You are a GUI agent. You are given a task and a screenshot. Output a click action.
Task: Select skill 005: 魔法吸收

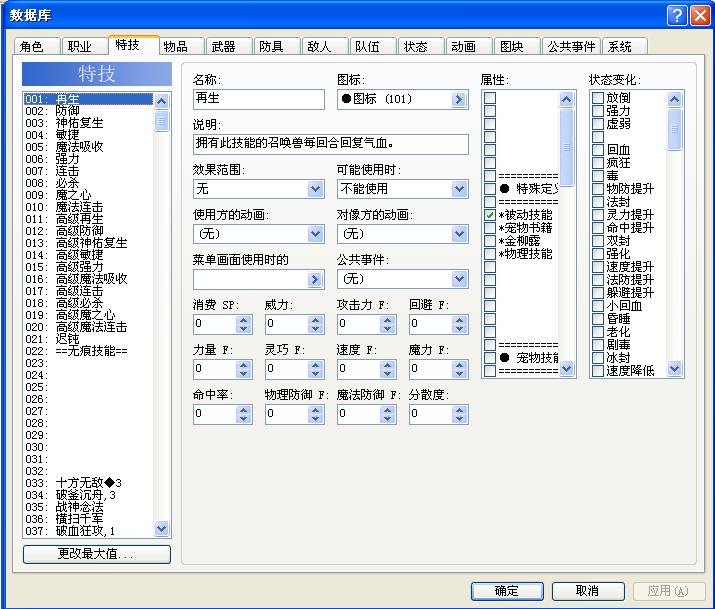tap(88, 147)
